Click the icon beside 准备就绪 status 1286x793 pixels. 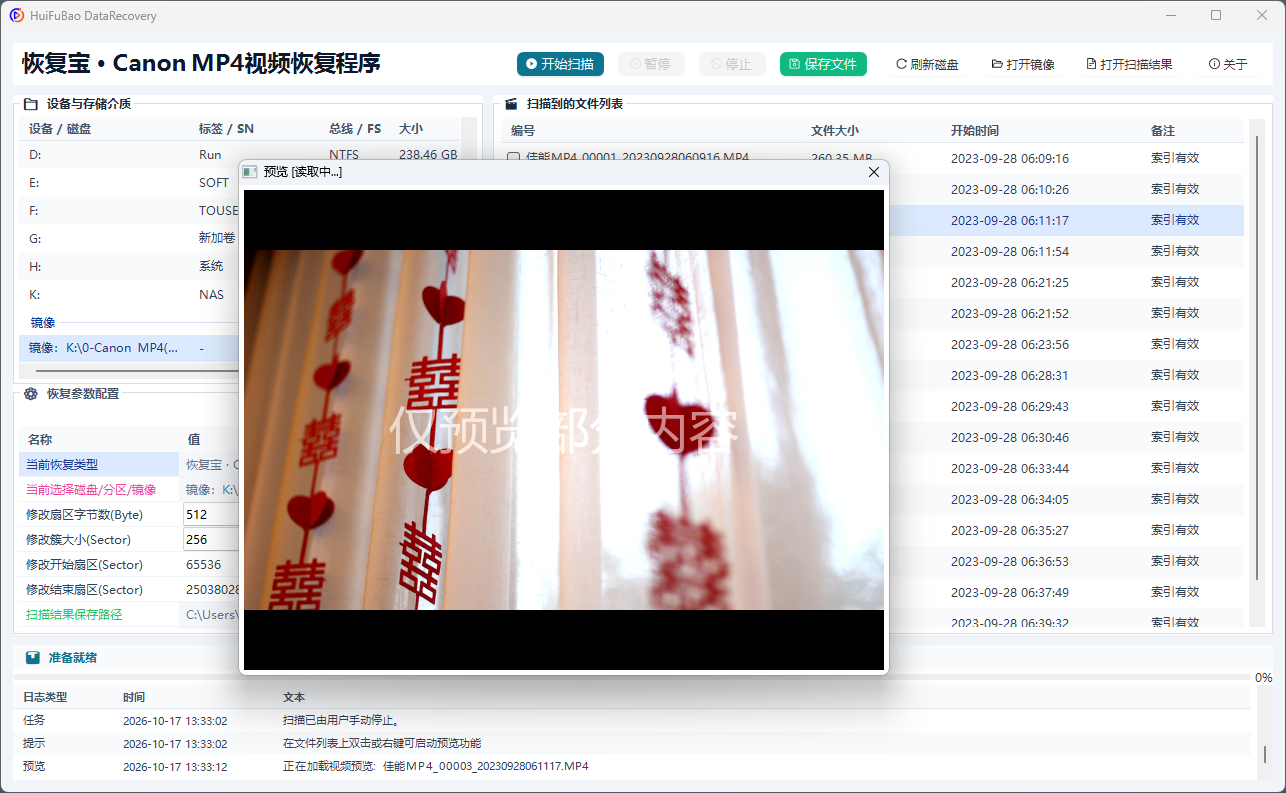(x=33, y=658)
